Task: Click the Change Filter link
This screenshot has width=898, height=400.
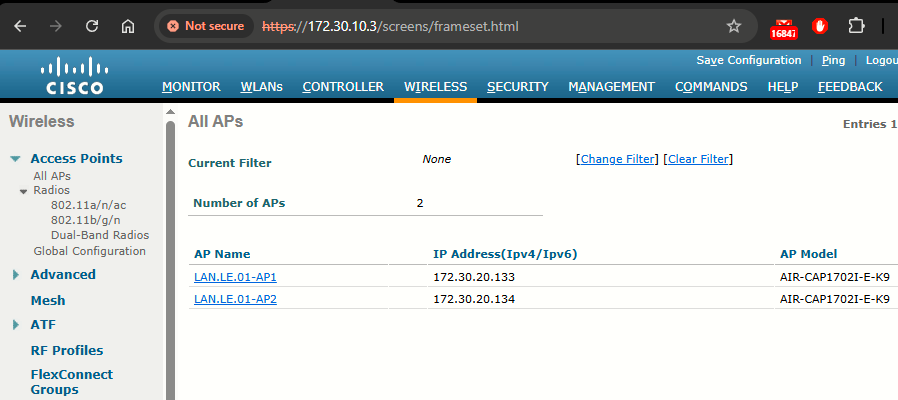Action: tap(617, 159)
